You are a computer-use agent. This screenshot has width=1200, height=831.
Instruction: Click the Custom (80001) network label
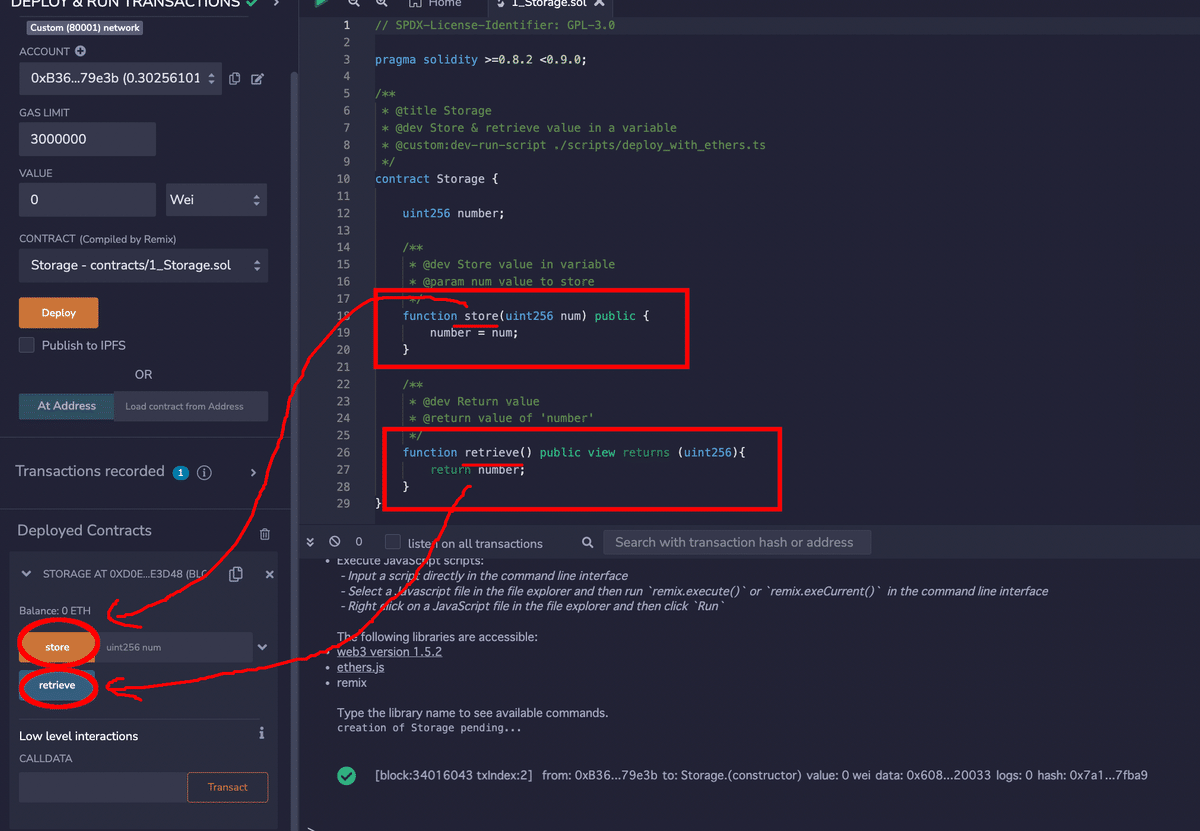(x=85, y=28)
